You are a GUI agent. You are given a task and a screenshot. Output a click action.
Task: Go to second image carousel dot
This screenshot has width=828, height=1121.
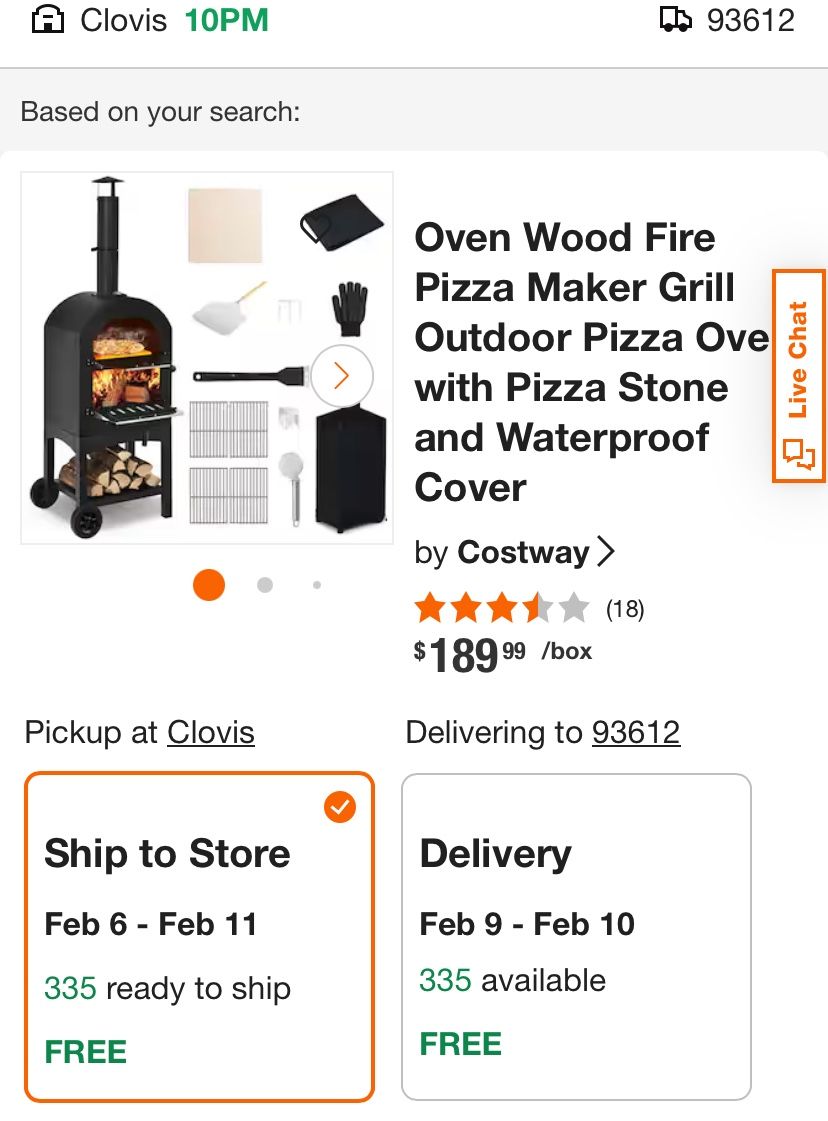(x=265, y=585)
